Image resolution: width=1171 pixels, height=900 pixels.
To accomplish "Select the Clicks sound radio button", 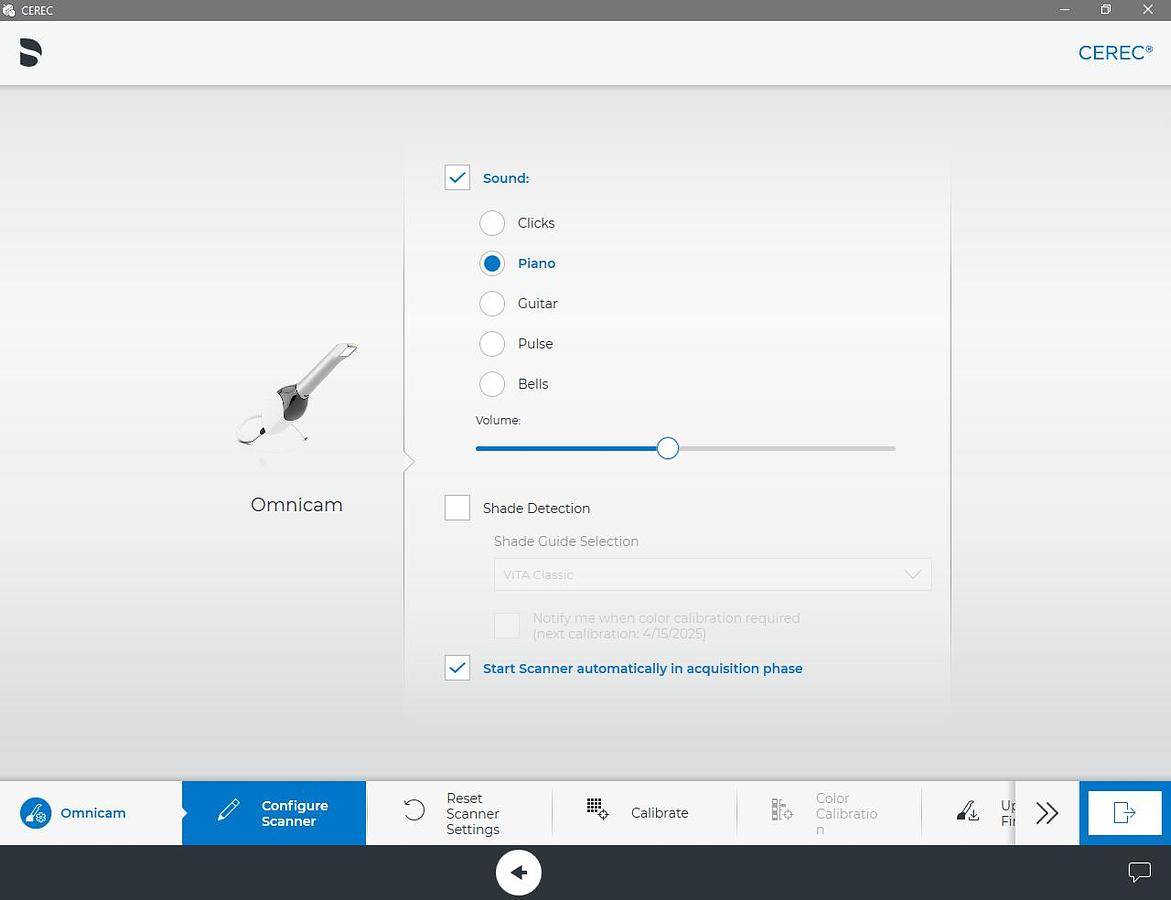I will pos(492,223).
